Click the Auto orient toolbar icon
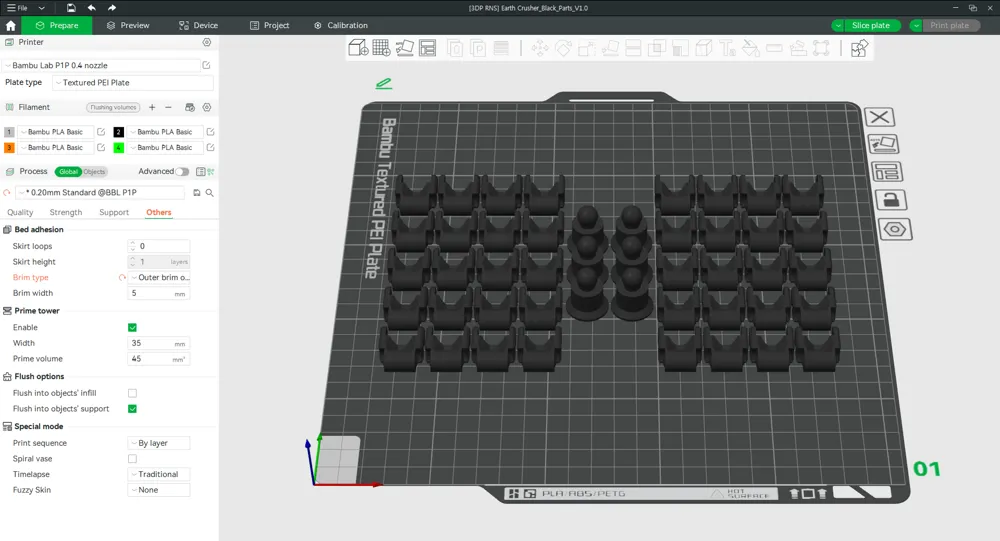This screenshot has width=1000, height=541. 404,48
